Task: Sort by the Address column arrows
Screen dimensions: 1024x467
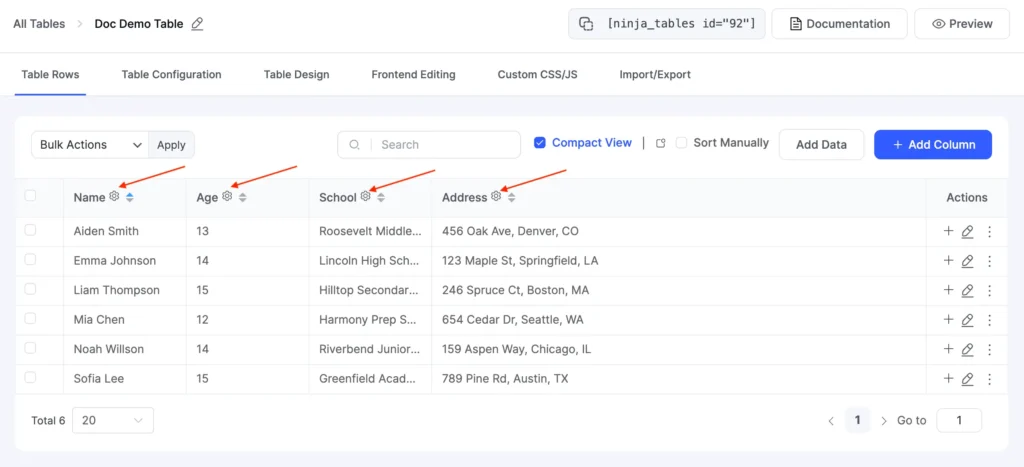Action: (511, 197)
